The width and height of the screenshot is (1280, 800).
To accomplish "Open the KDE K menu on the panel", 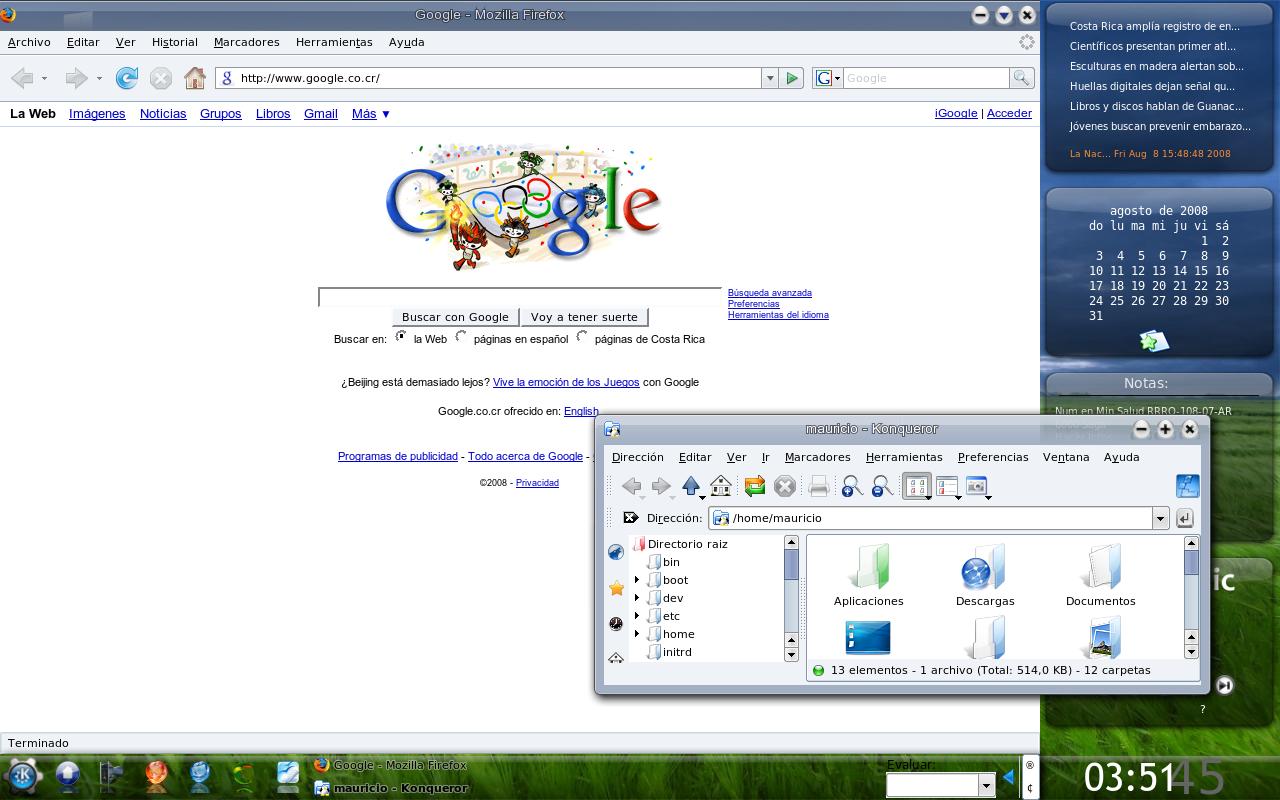I will 24,776.
